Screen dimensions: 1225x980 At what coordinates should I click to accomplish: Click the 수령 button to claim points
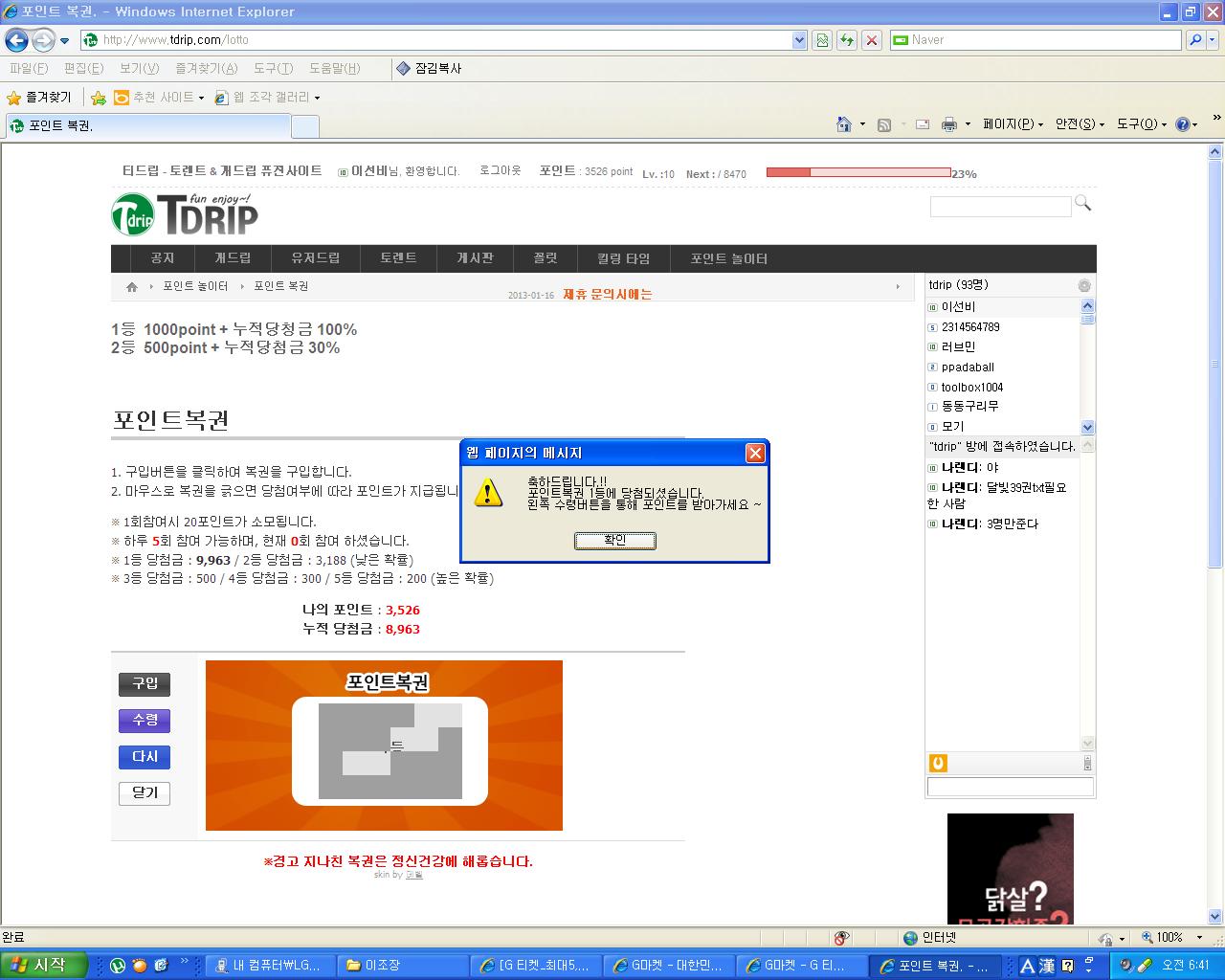pos(145,721)
